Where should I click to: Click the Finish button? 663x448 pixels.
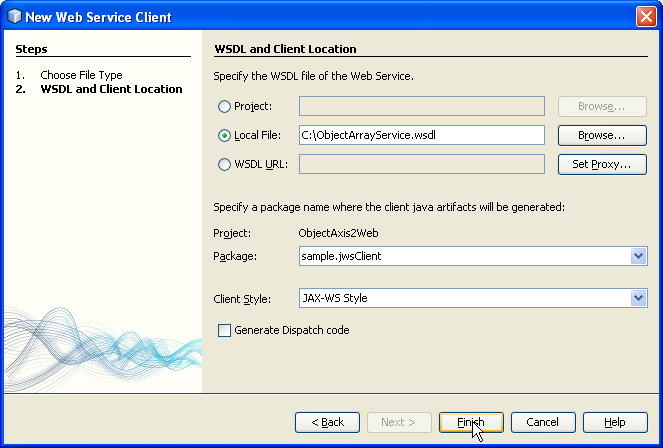[471, 422]
